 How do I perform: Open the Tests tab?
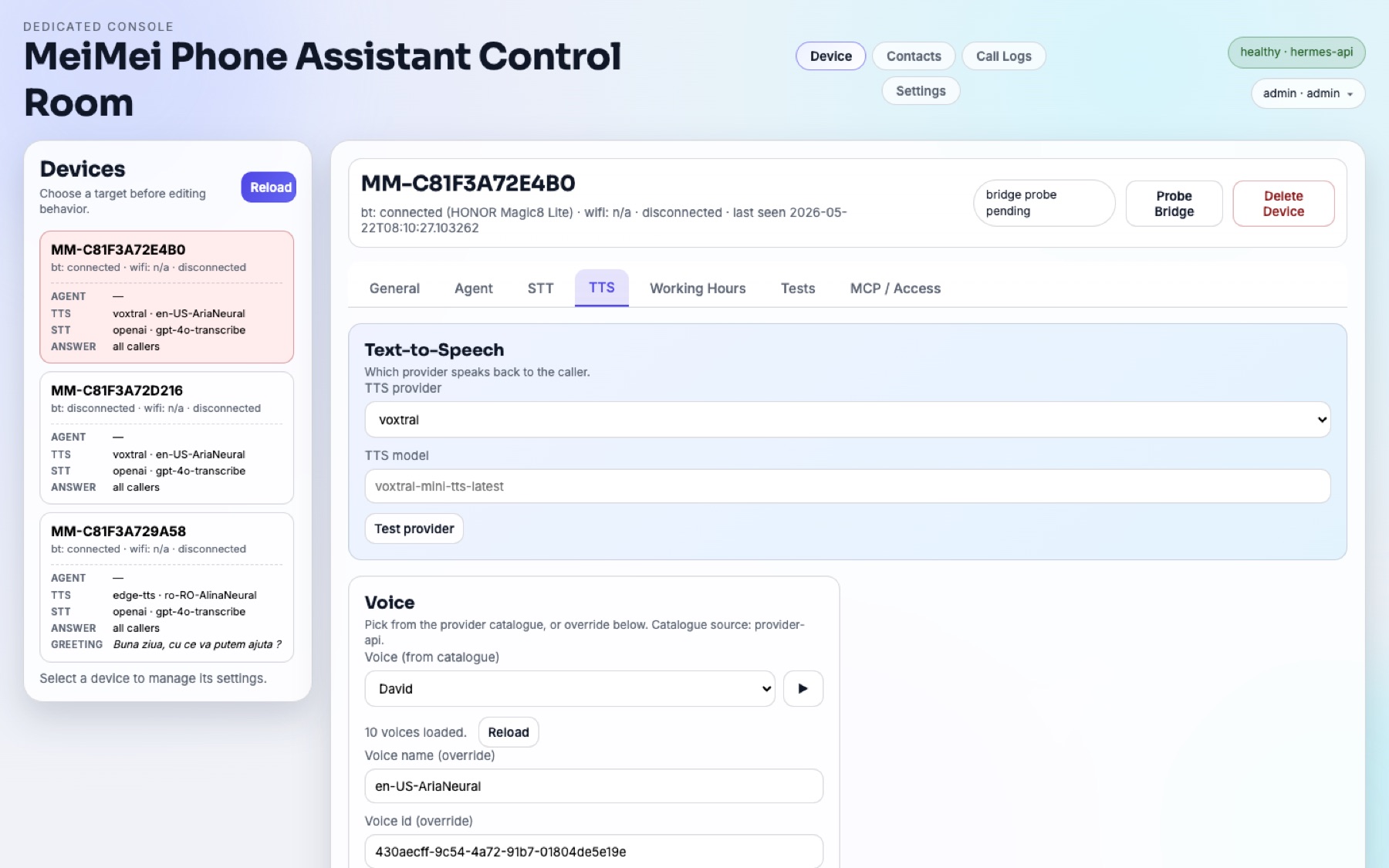(798, 289)
